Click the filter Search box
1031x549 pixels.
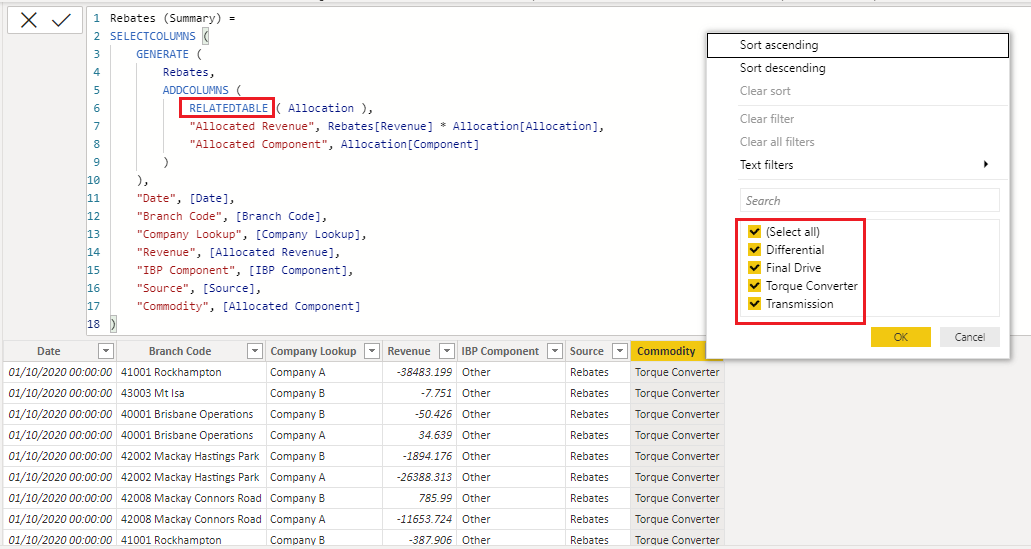click(x=869, y=201)
